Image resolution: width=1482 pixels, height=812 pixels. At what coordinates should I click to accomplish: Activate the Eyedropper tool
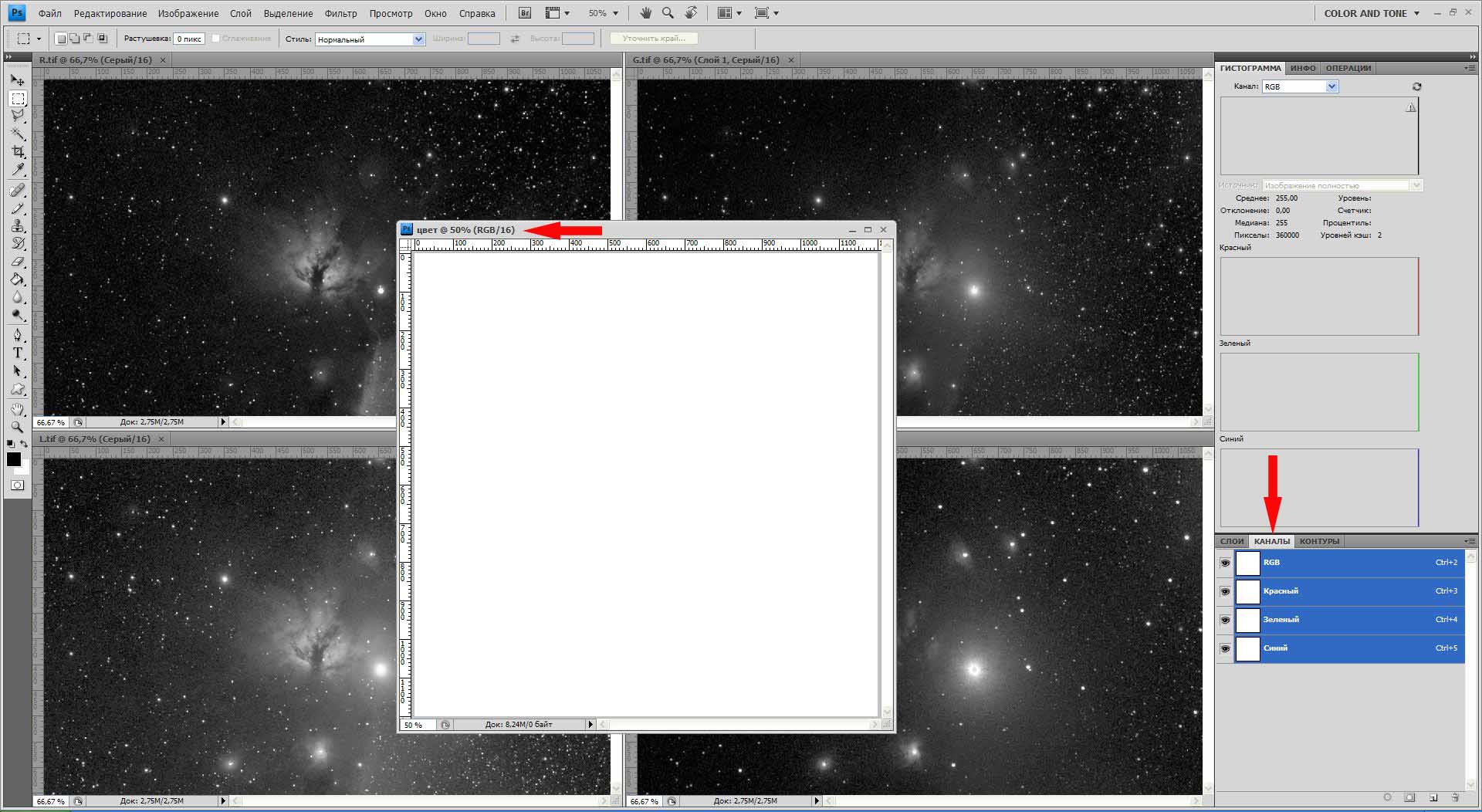17,170
